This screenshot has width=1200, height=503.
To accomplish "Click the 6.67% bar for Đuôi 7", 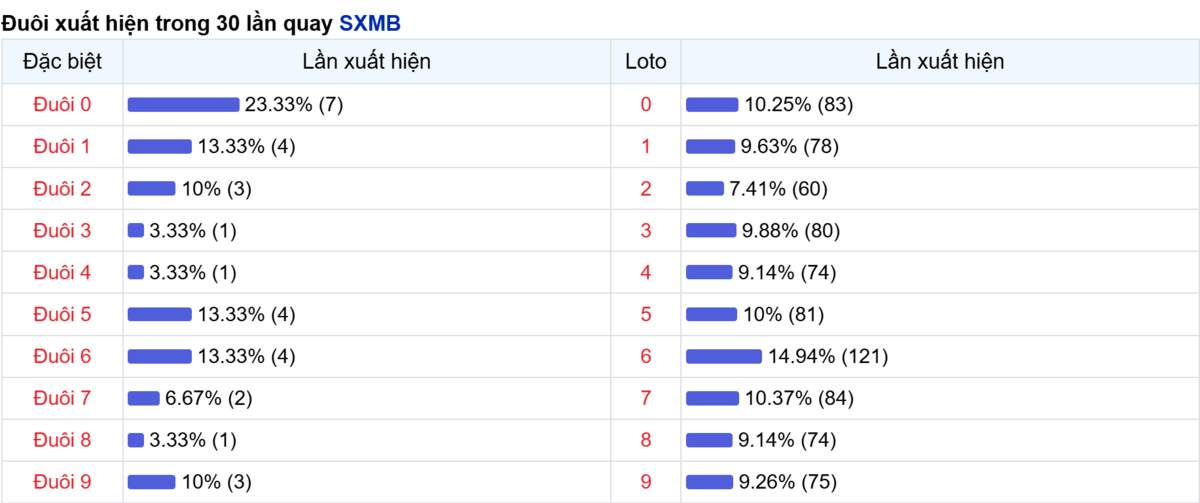I will [x=144, y=398].
